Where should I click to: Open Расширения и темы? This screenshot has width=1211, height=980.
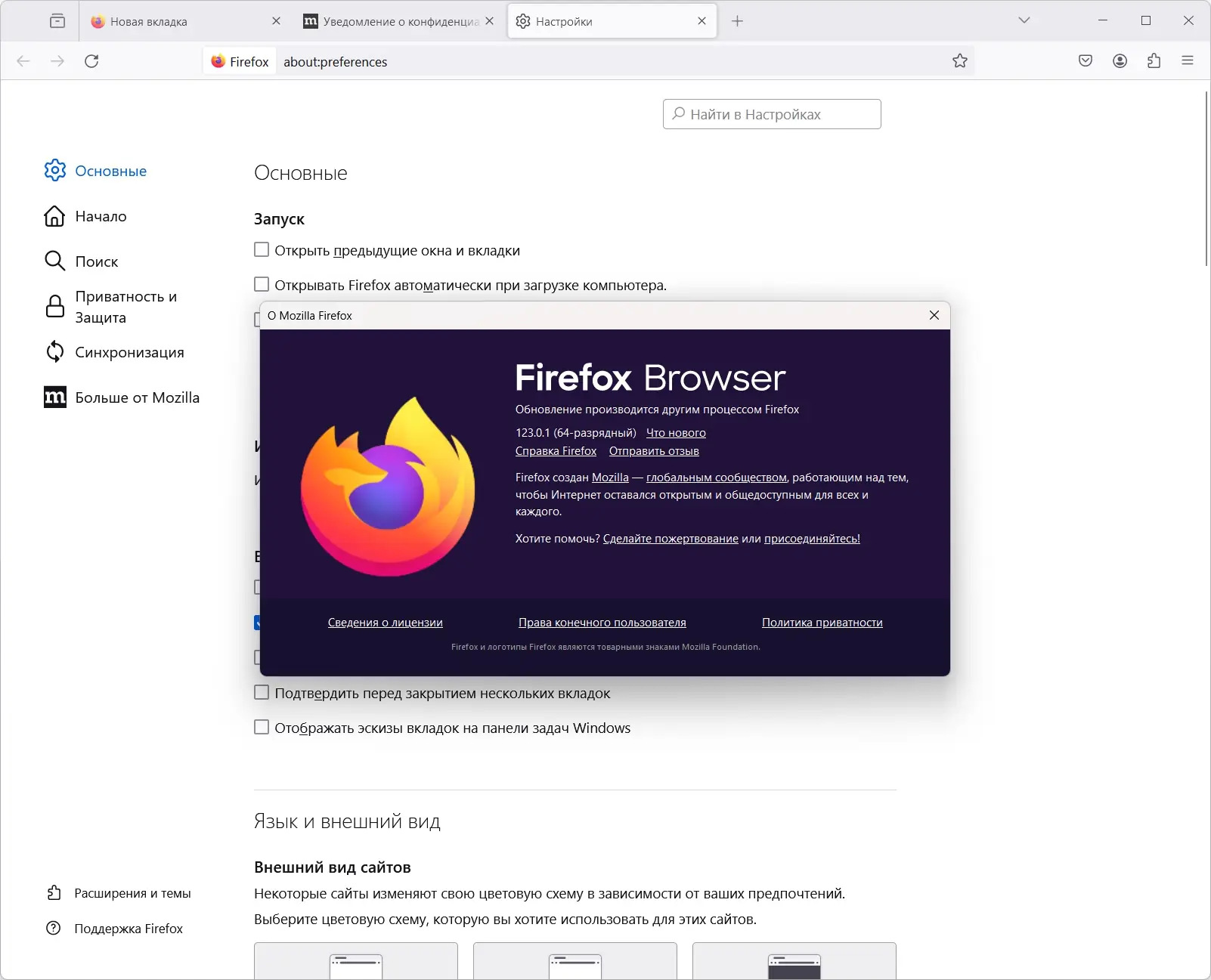coord(132,892)
